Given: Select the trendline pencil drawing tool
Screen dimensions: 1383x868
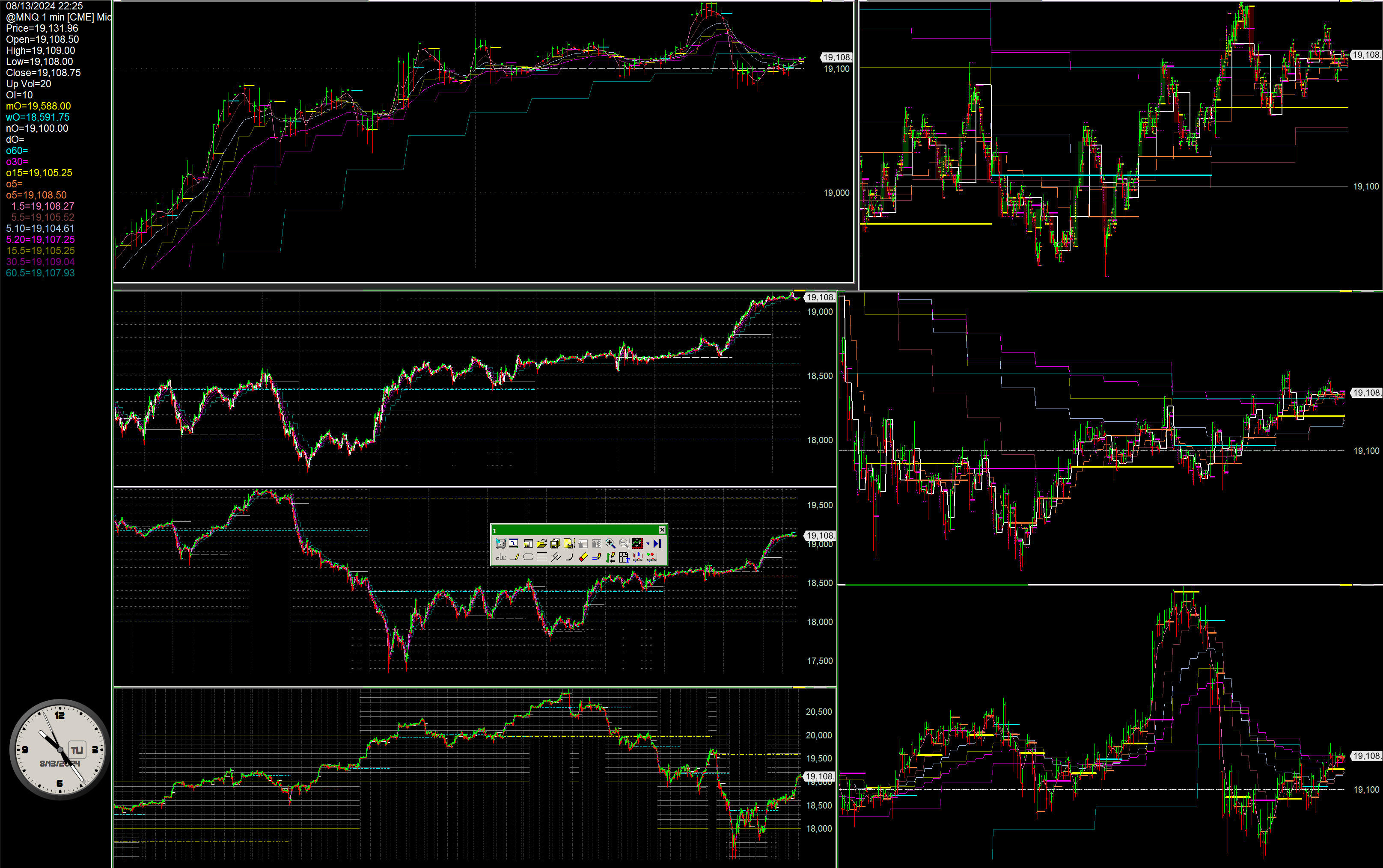Looking at the screenshot, I should pos(515,557).
